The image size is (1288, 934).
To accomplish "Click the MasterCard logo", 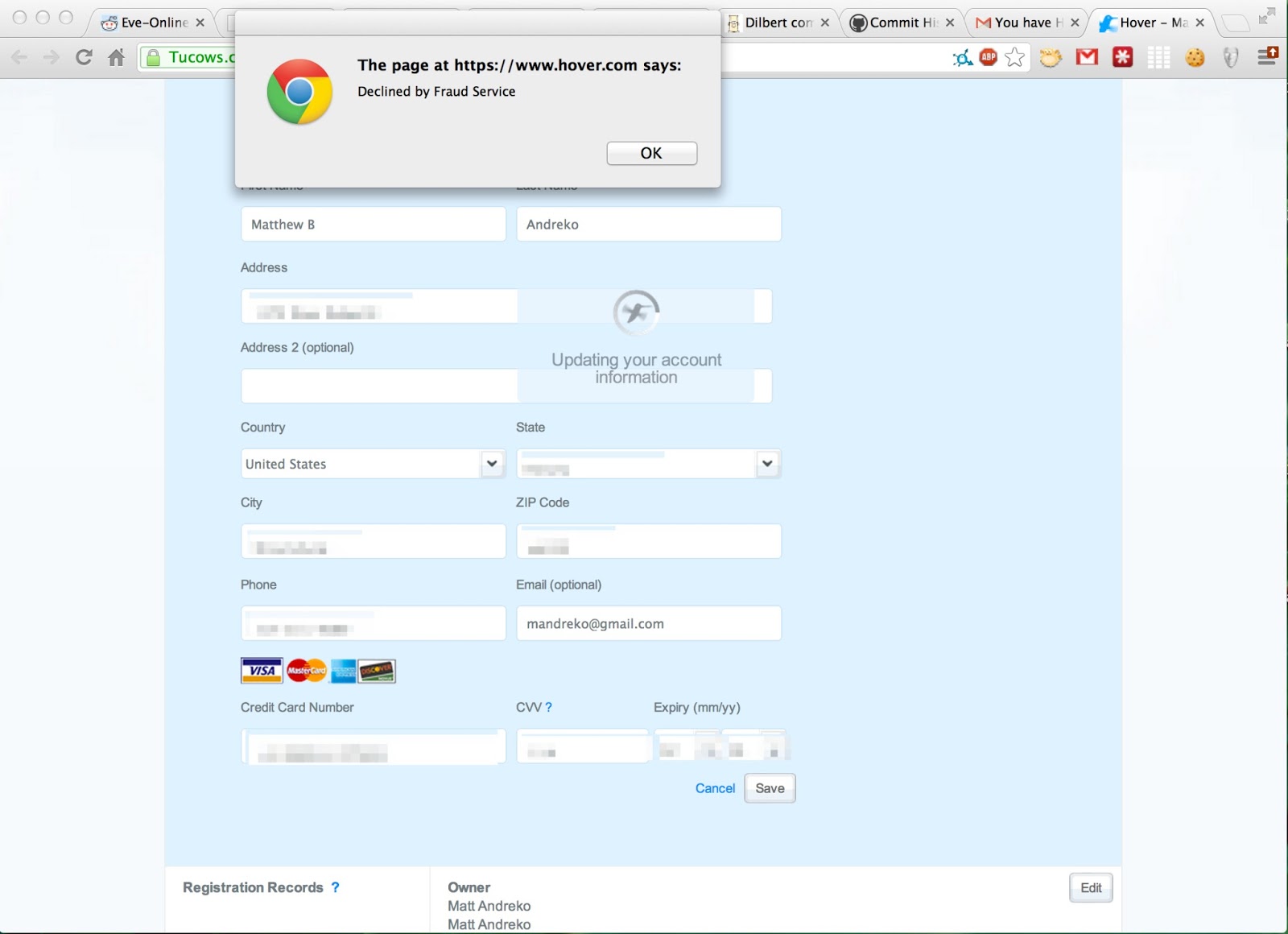I will click(x=307, y=671).
